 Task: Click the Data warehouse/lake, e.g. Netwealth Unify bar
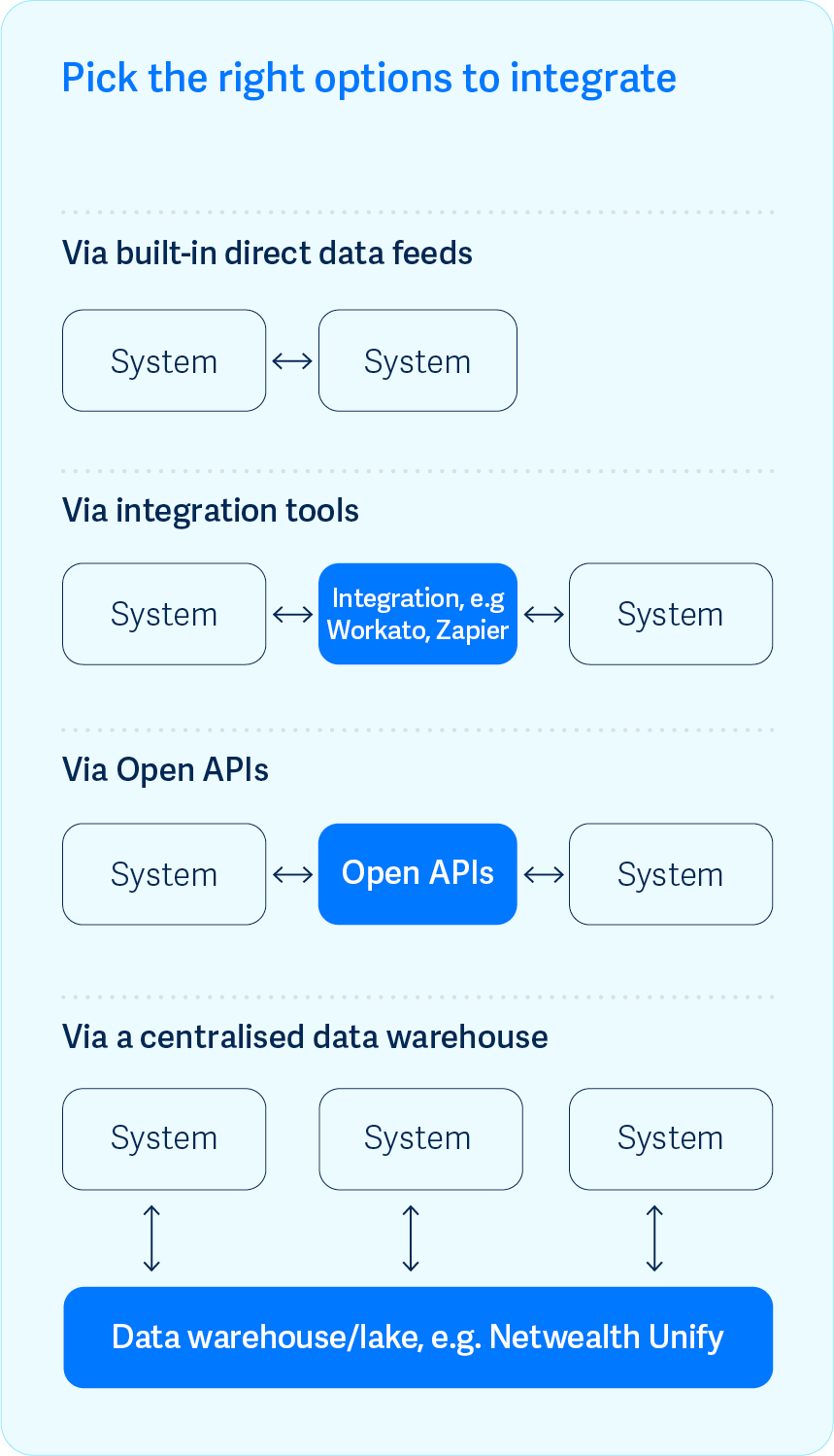coord(417,1337)
